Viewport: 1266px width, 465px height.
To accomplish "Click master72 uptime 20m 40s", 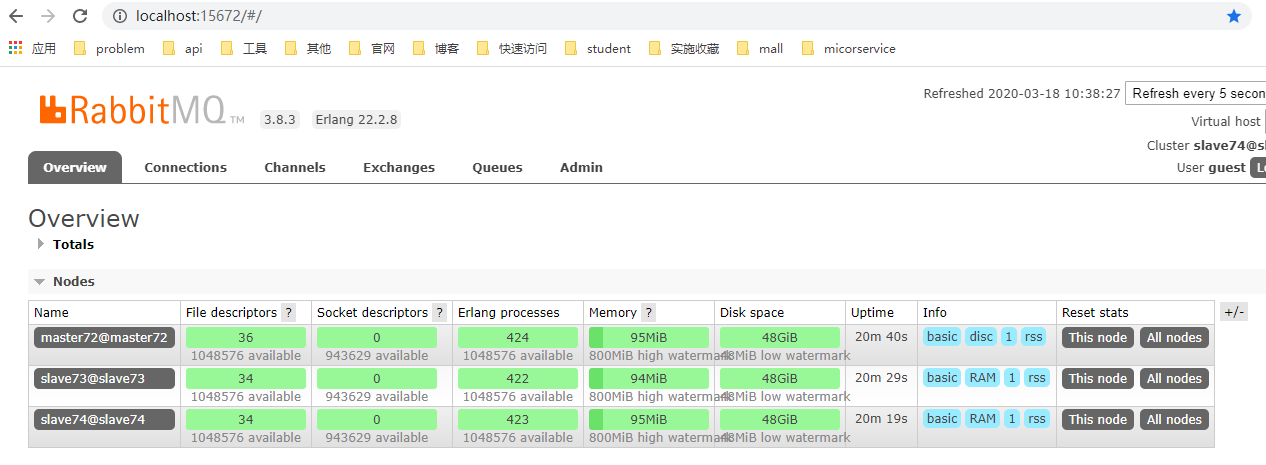I will click(879, 337).
